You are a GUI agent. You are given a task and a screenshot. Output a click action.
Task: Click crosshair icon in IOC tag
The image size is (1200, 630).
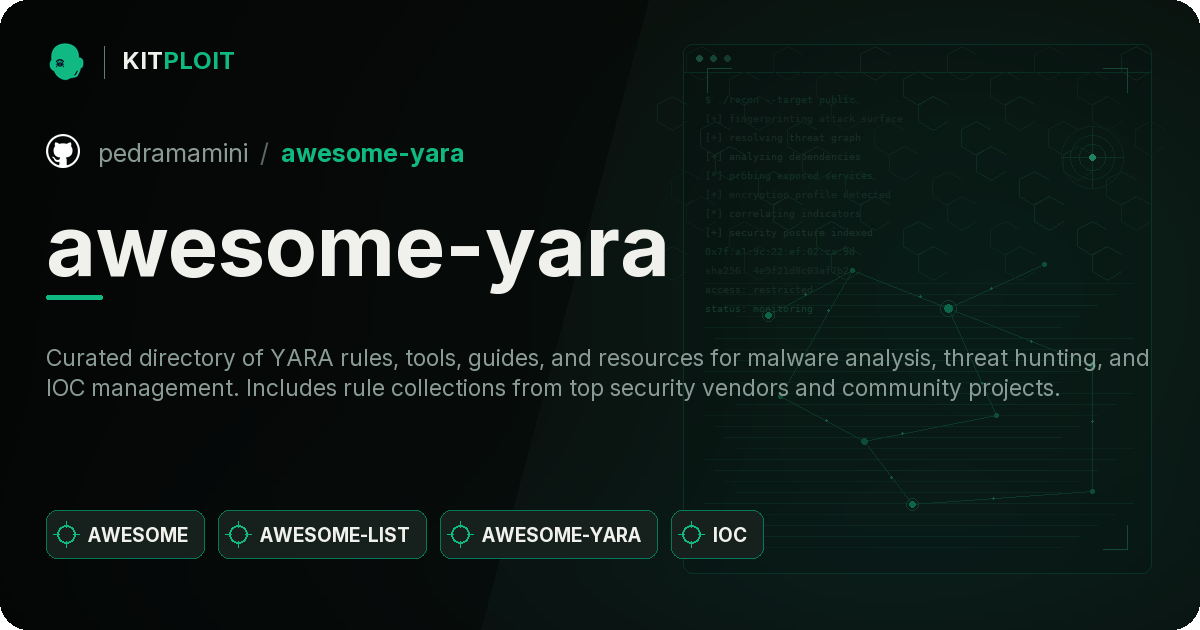tap(692, 534)
